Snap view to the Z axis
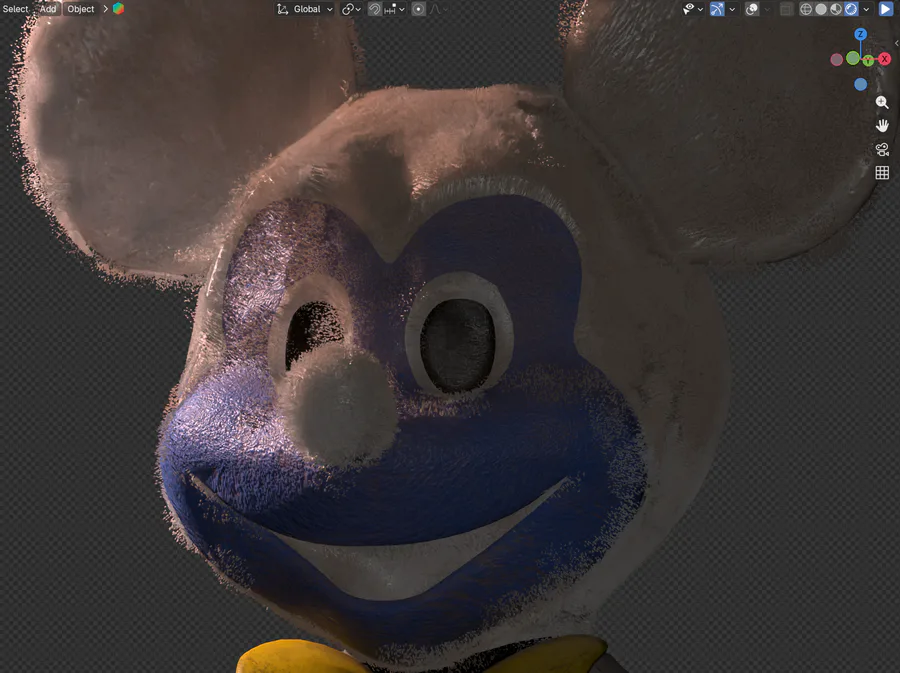Screen dimensions: 900x673 tap(860, 34)
